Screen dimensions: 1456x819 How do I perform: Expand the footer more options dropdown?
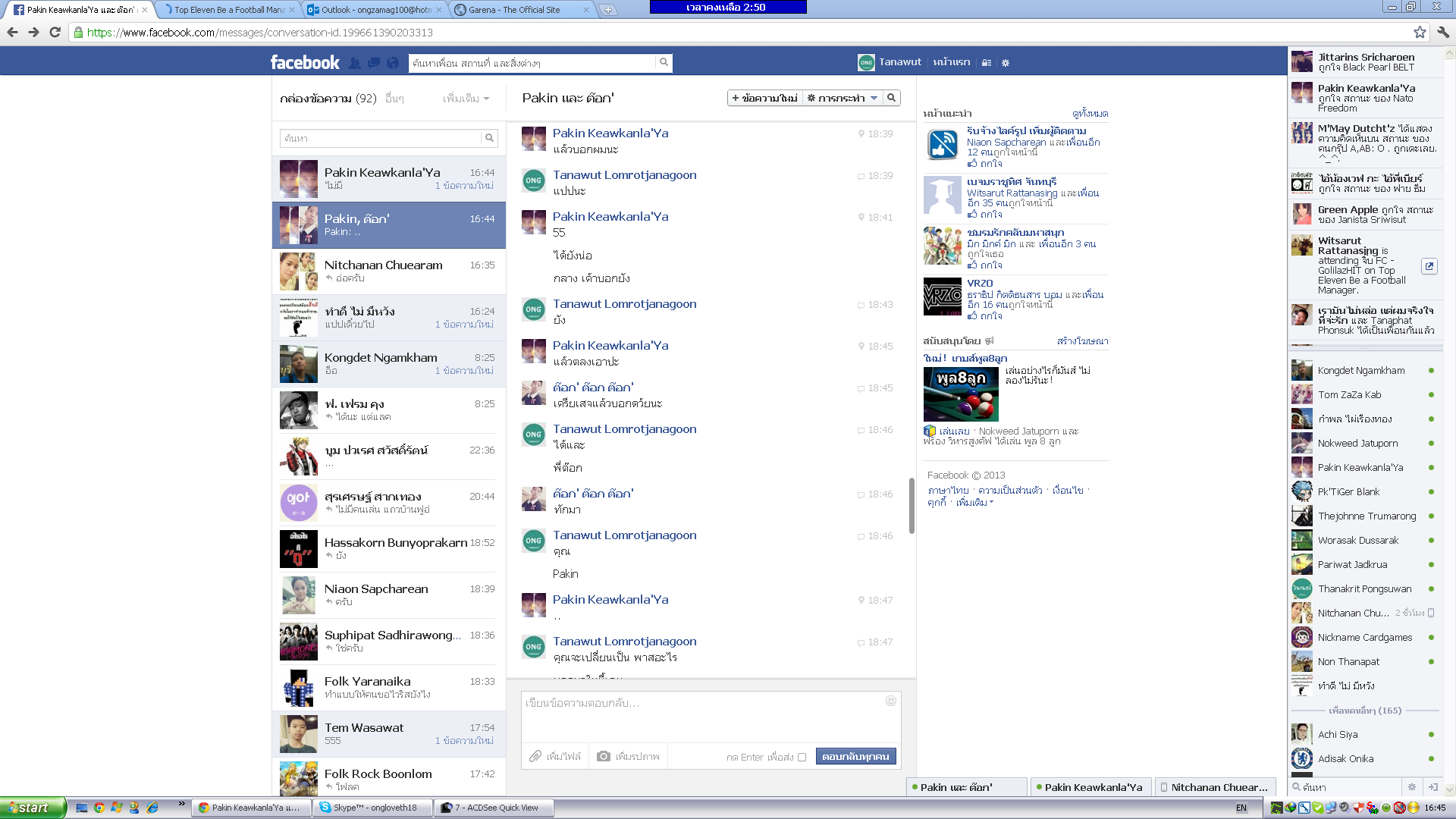click(x=974, y=502)
